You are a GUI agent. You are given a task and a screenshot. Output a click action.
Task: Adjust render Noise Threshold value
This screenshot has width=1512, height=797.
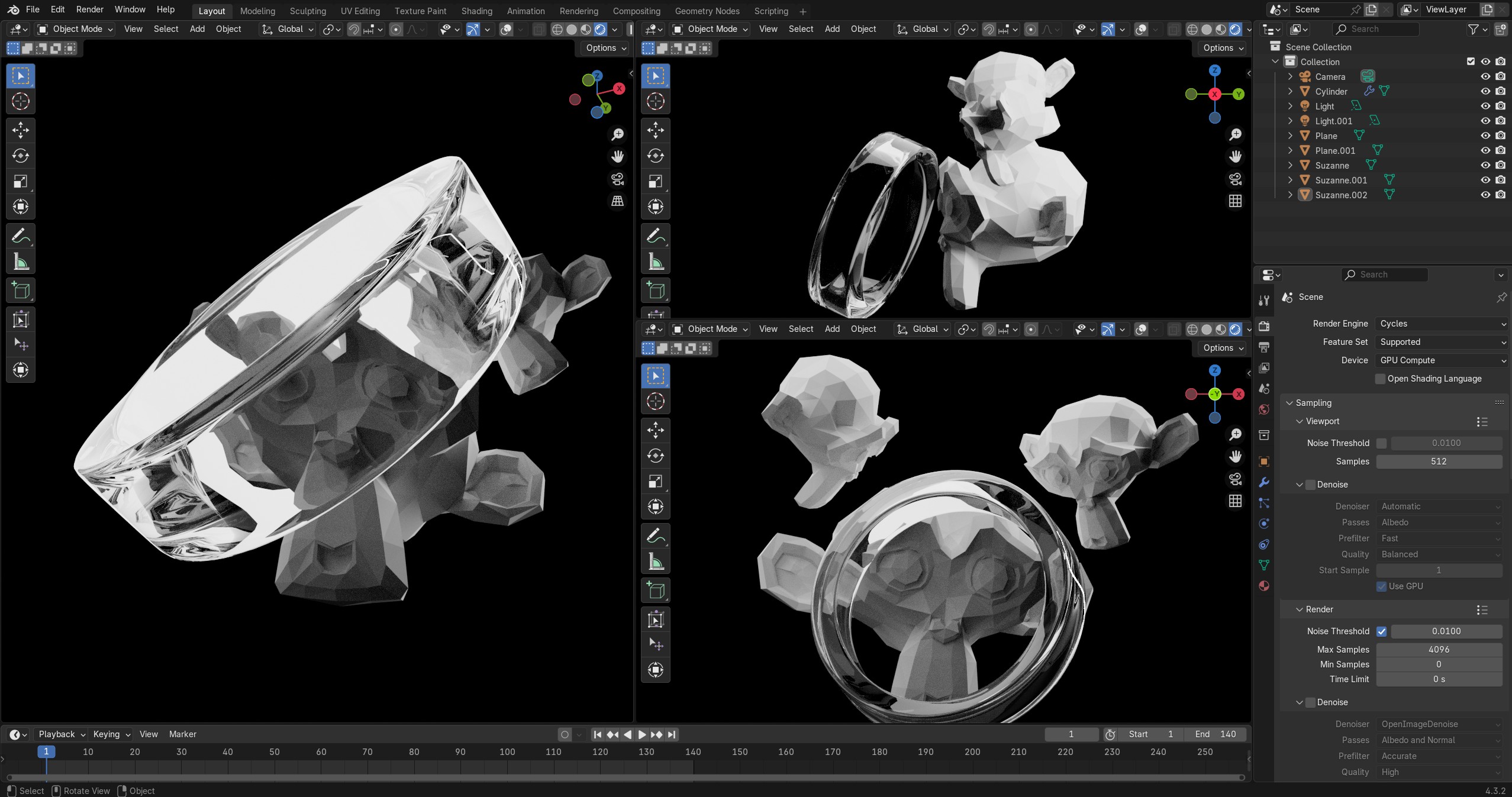[x=1446, y=631]
